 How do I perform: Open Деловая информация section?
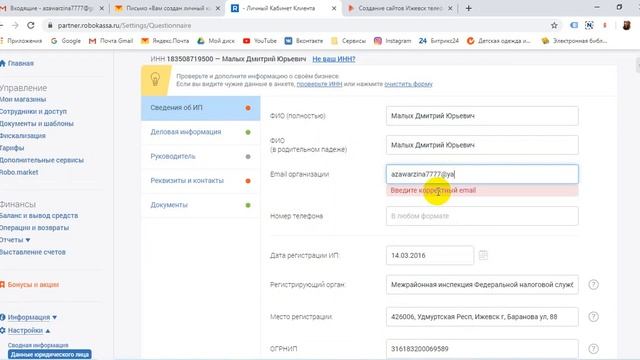[200, 132]
